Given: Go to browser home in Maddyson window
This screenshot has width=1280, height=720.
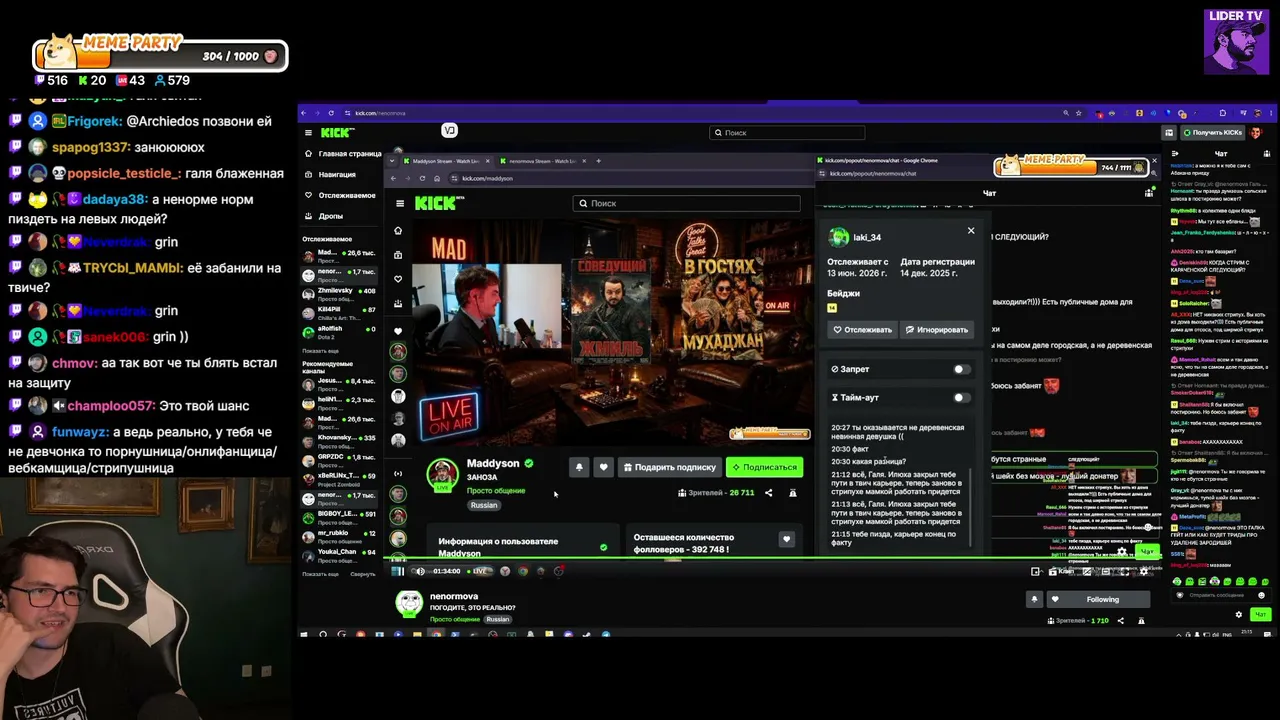Looking at the screenshot, I should [x=436, y=178].
